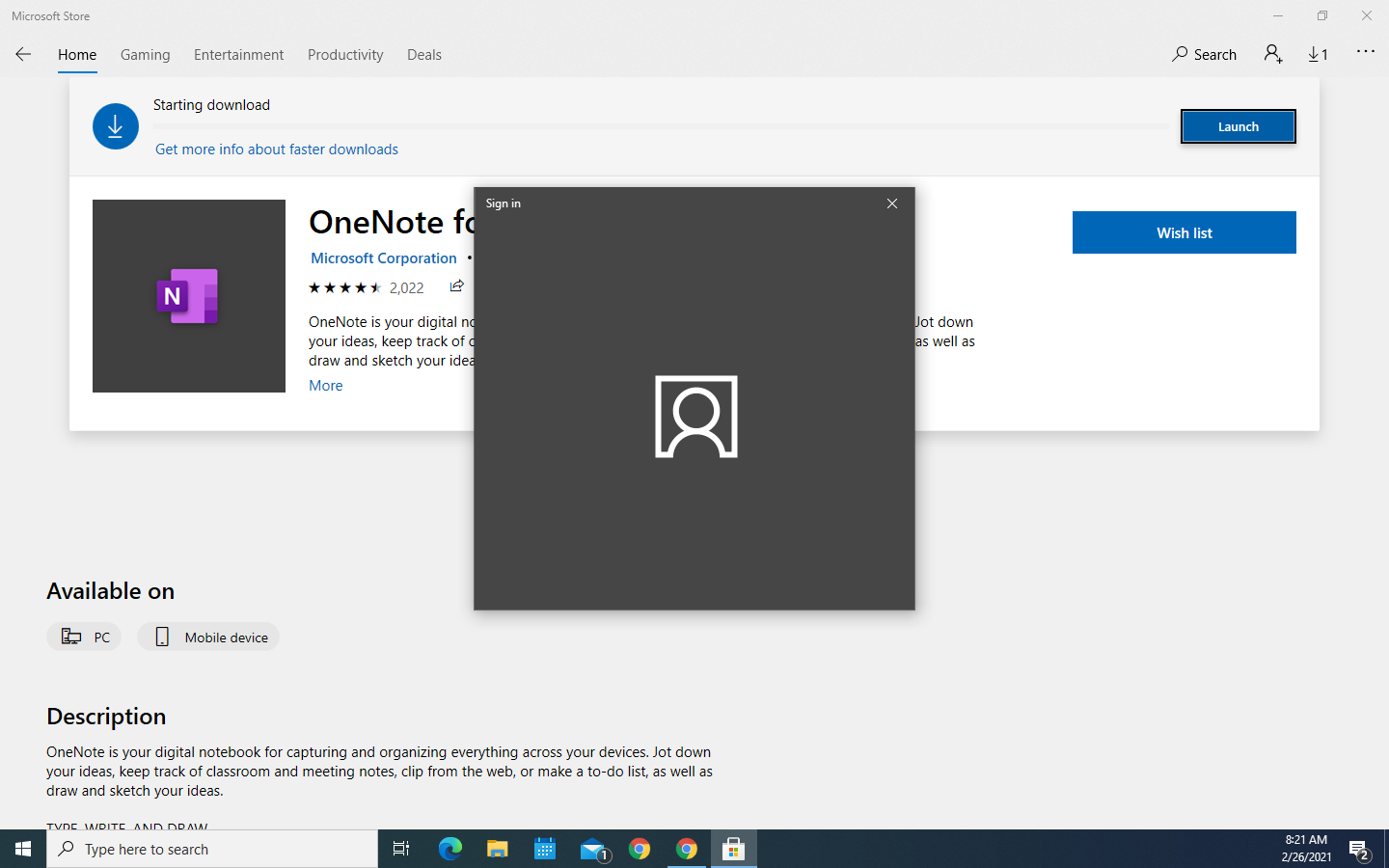Click the Share icon
The width and height of the screenshot is (1389, 868).
click(x=457, y=286)
